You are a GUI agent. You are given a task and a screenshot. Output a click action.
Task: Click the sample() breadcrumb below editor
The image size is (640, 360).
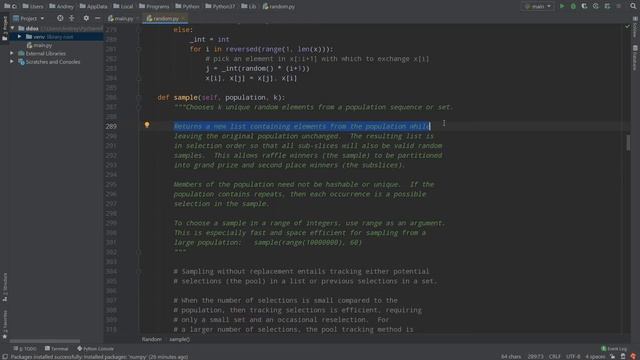[x=180, y=339]
